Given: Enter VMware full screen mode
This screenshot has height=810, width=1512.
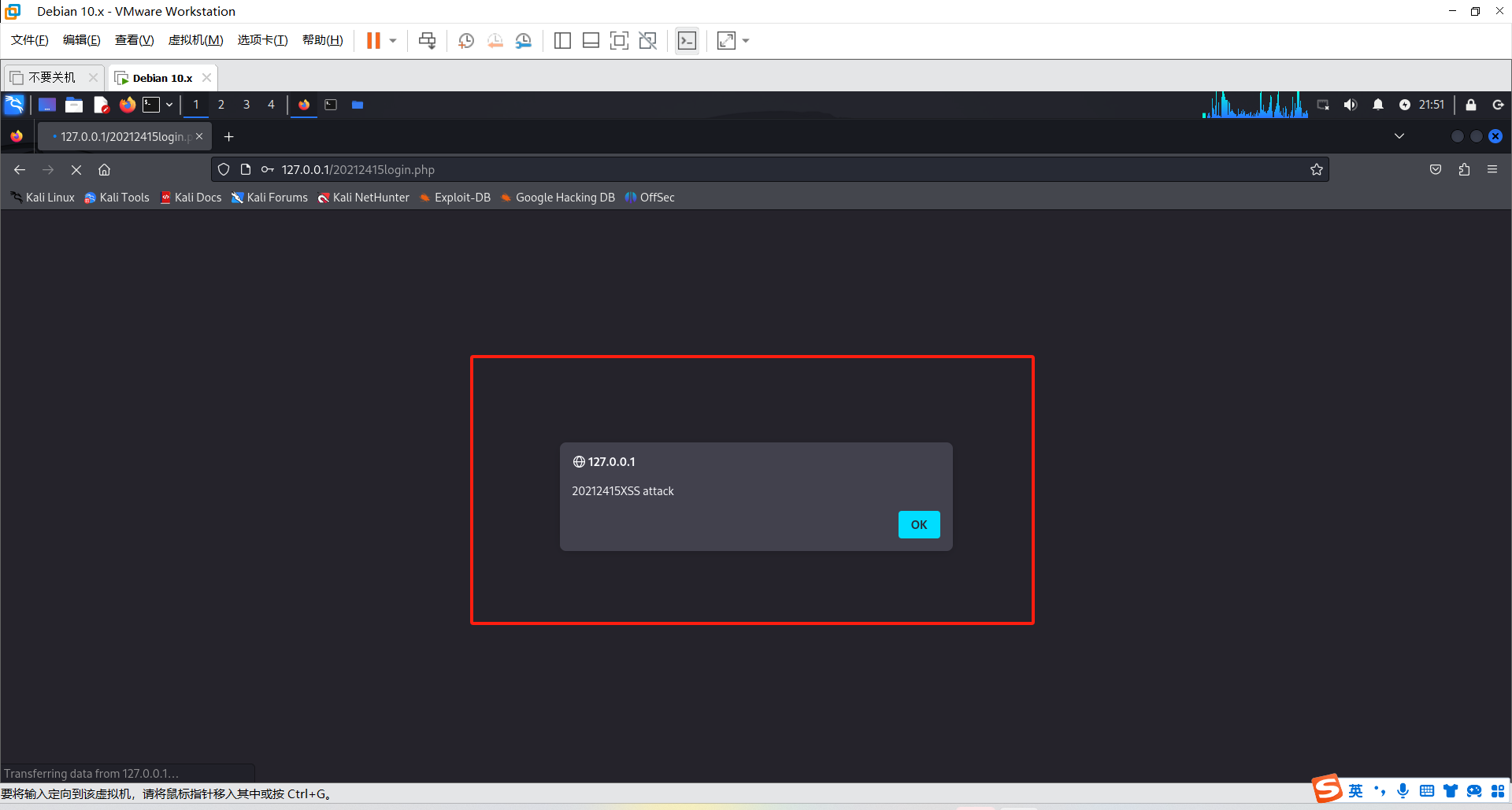Looking at the screenshot, I should click(619, 41).
